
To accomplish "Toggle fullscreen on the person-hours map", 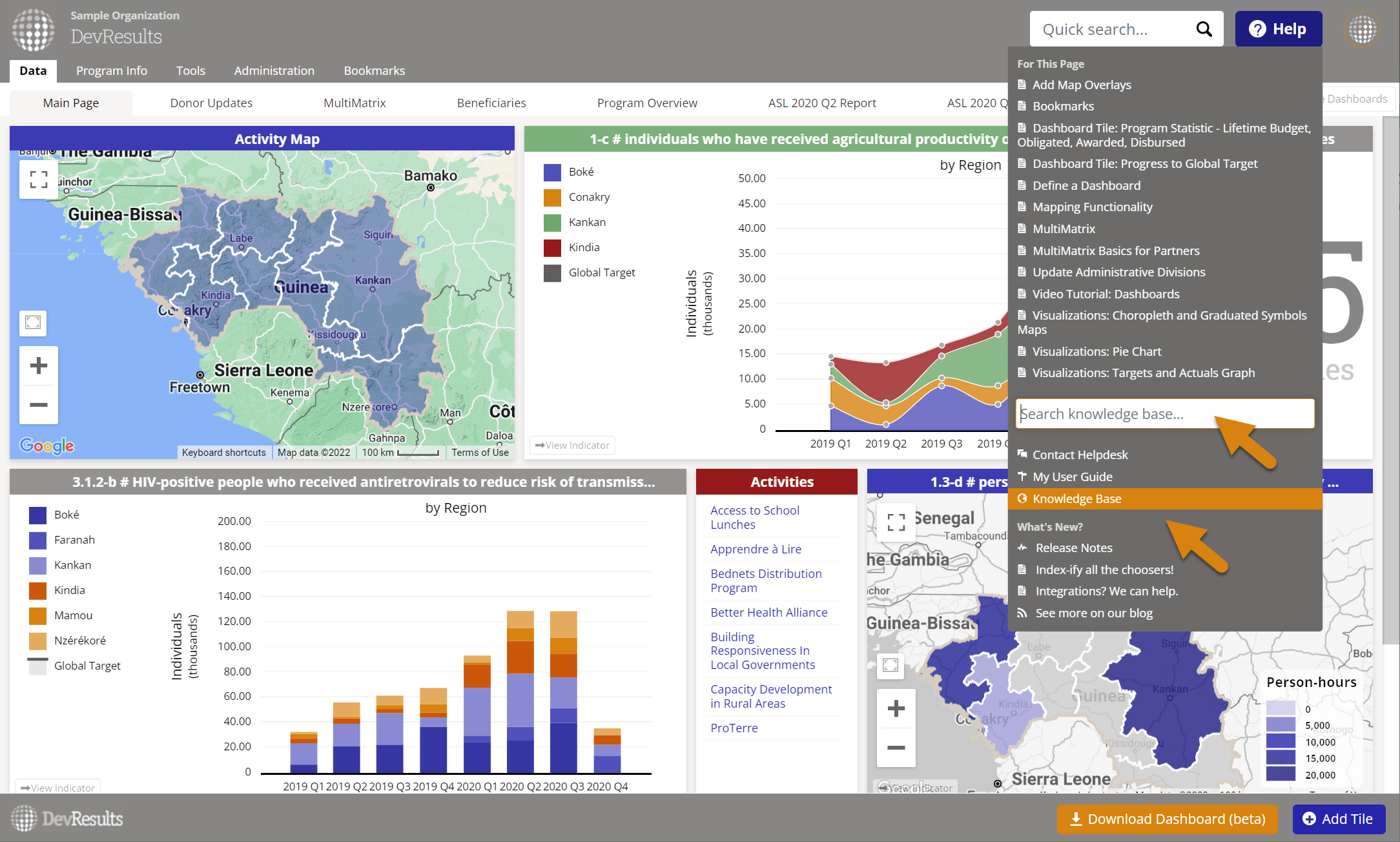I will tap(896, 522).
